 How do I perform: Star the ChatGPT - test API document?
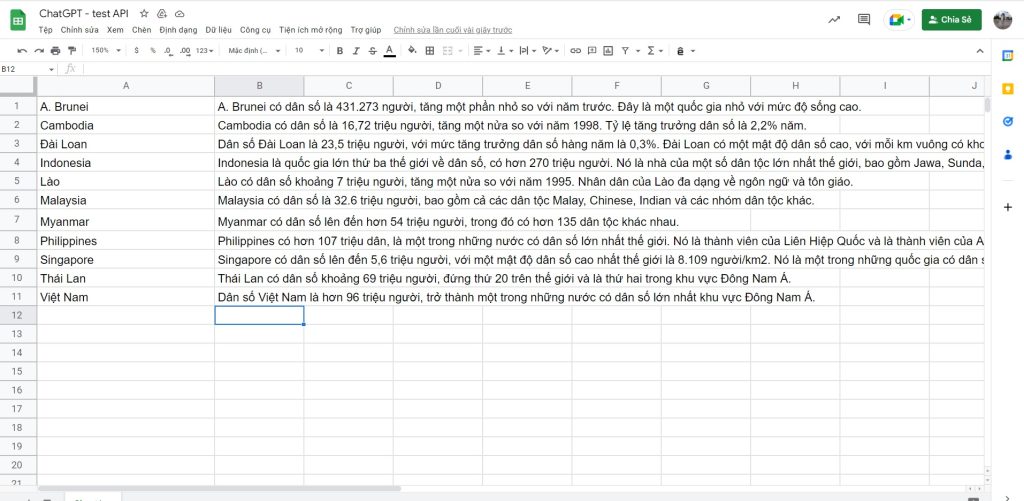[x=145, y=14]
